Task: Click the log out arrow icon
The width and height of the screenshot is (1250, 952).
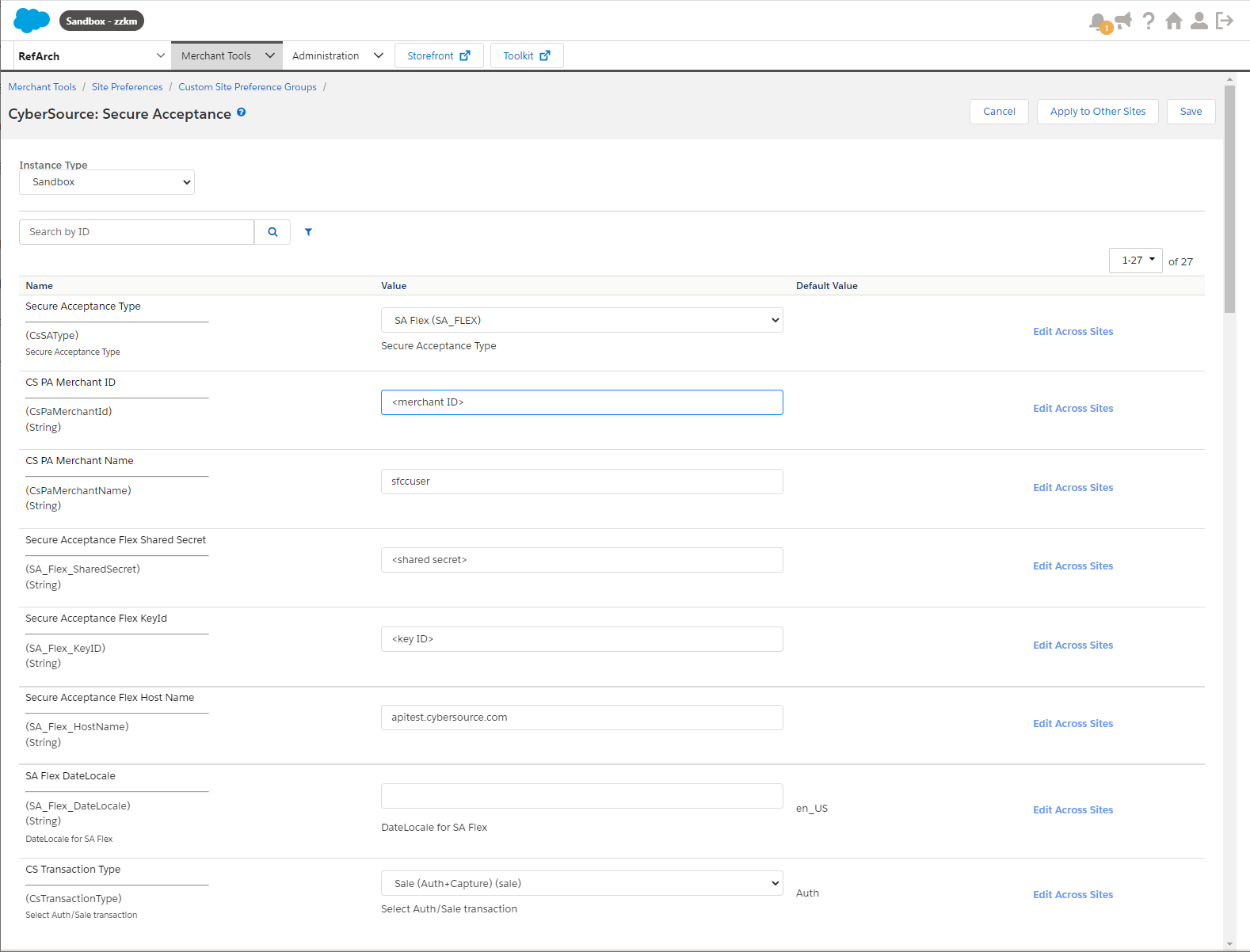Action: tap(1225, 21)
